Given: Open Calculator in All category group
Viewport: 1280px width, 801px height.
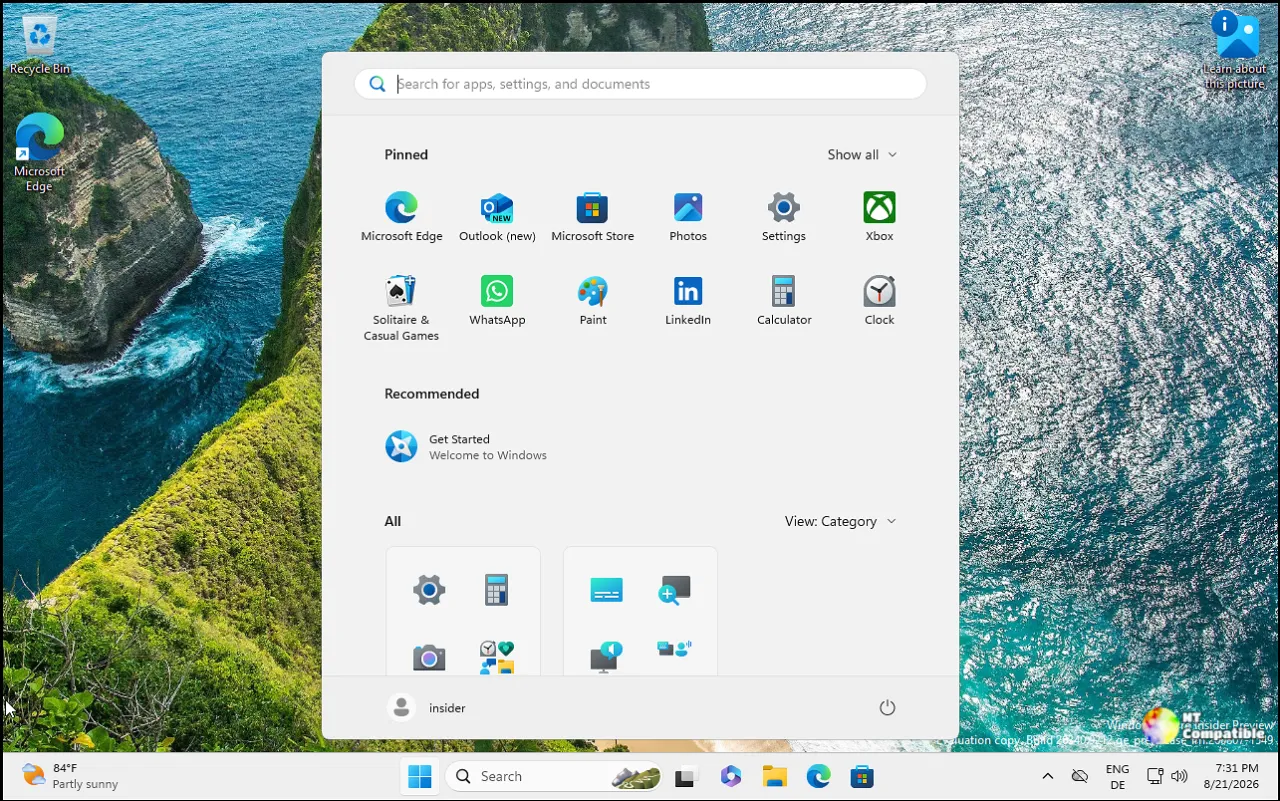Looking at the screenshot, I should coord(496,590).
